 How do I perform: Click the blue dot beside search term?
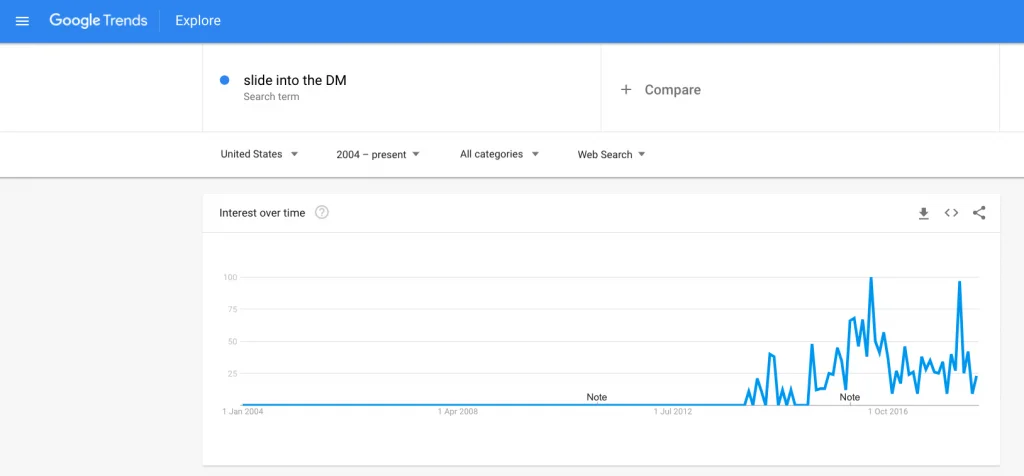[225, 81]
